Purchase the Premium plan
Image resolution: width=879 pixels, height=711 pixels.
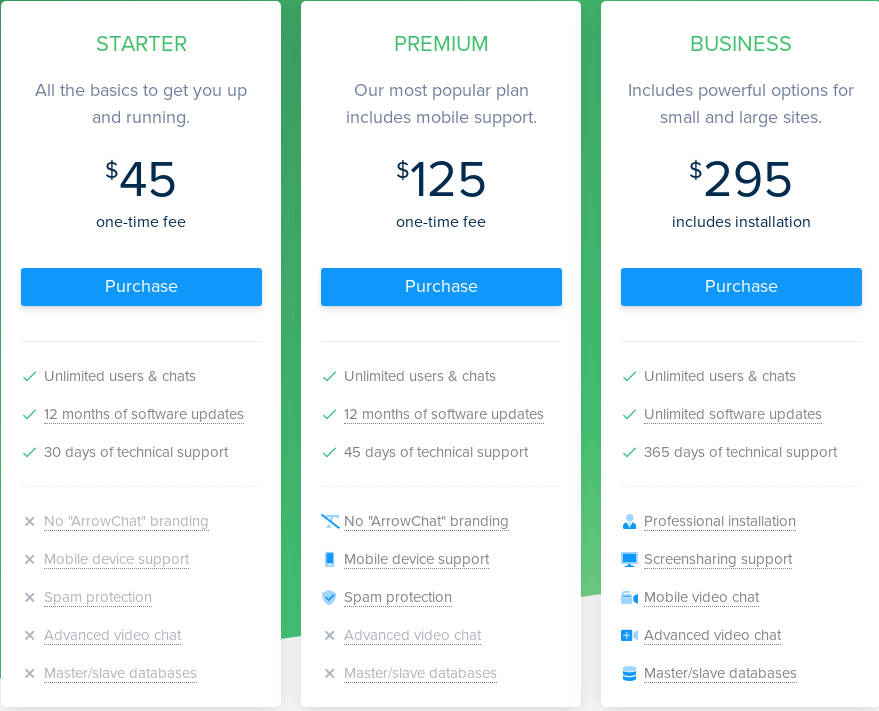pyautogui.click(x=441, y=287)
